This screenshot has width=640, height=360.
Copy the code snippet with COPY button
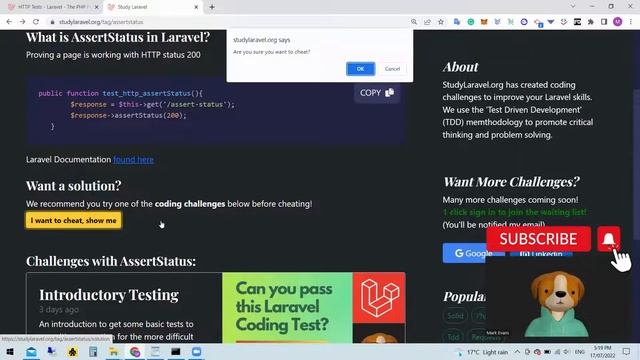pos(377,93)
